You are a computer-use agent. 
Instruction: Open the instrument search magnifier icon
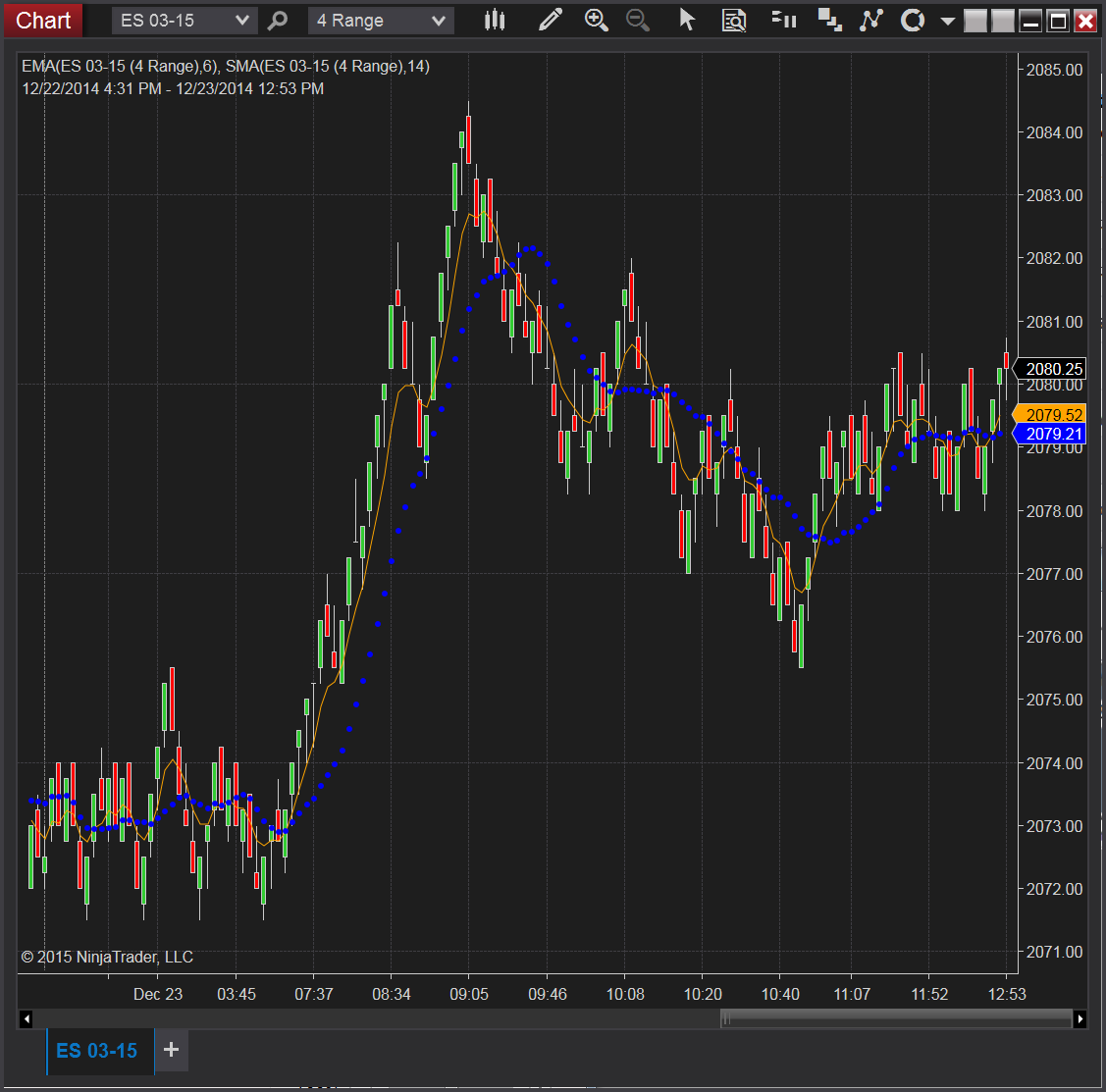(x=278, y=20)
